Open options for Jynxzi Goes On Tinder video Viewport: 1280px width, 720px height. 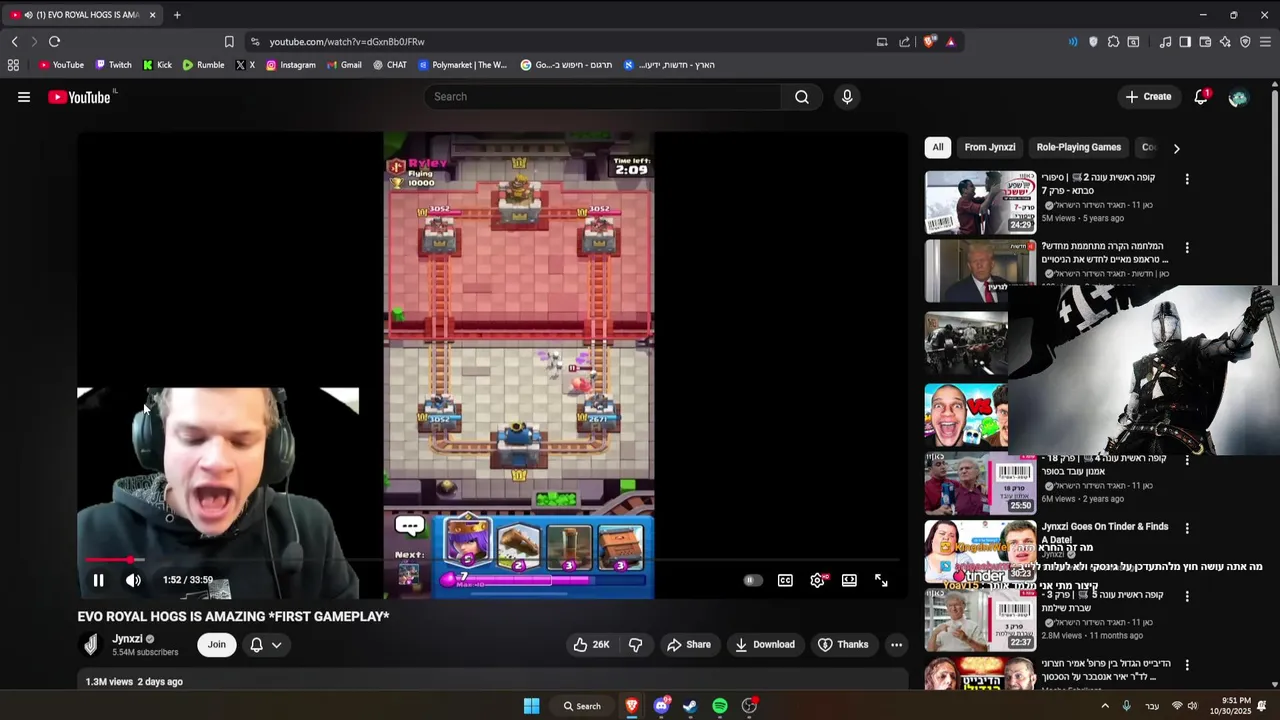pyautogui.click(x=1187, y=528)
